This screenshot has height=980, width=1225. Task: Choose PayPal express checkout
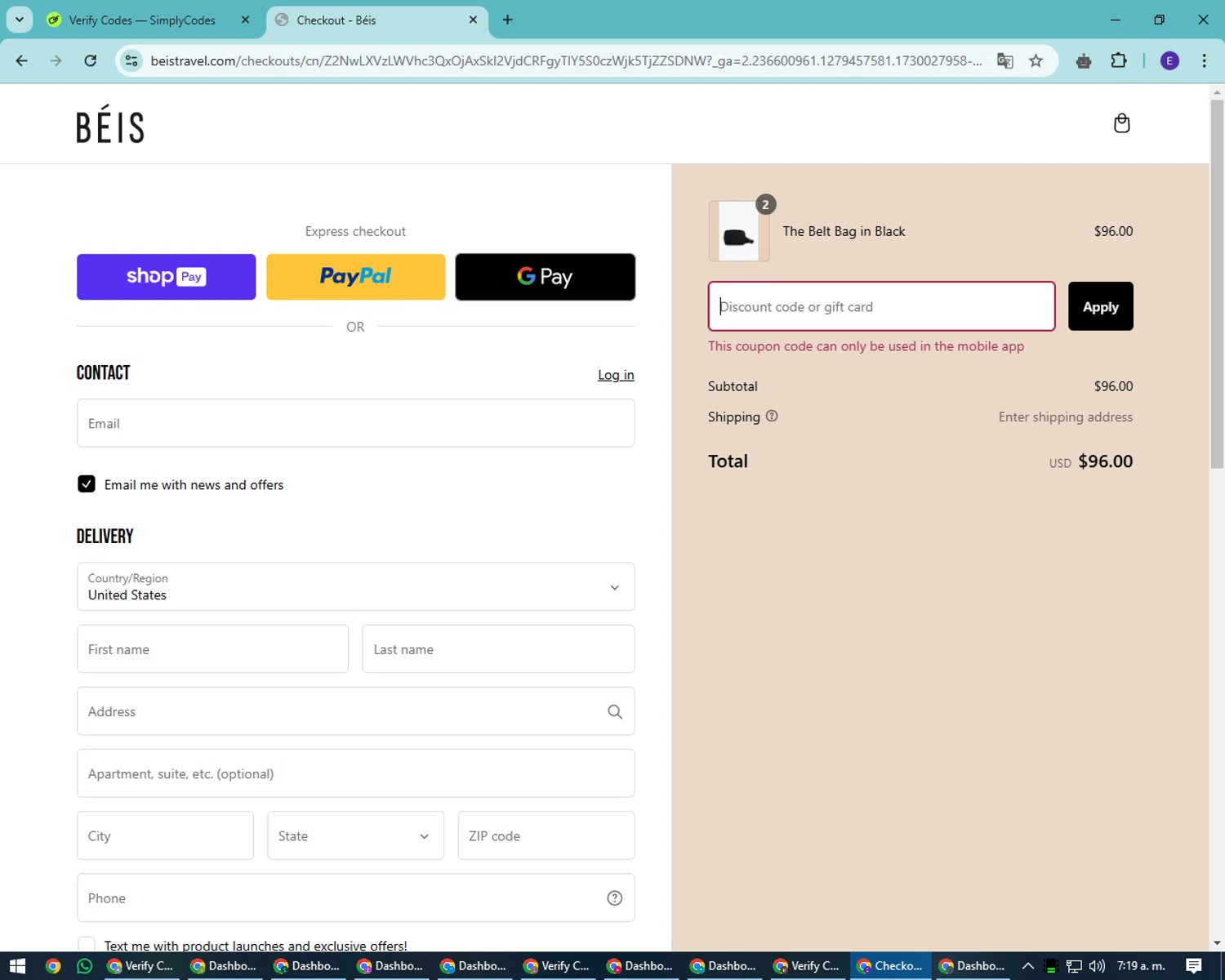(355, 277)
